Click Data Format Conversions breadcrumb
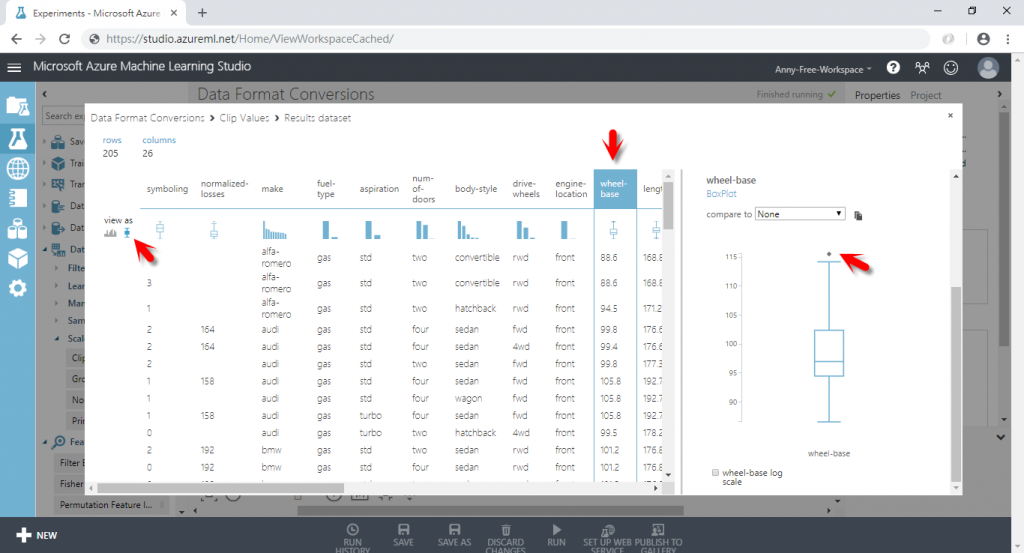The width and height of the screenshot is (1024, 553). click(x=148, y=118)
